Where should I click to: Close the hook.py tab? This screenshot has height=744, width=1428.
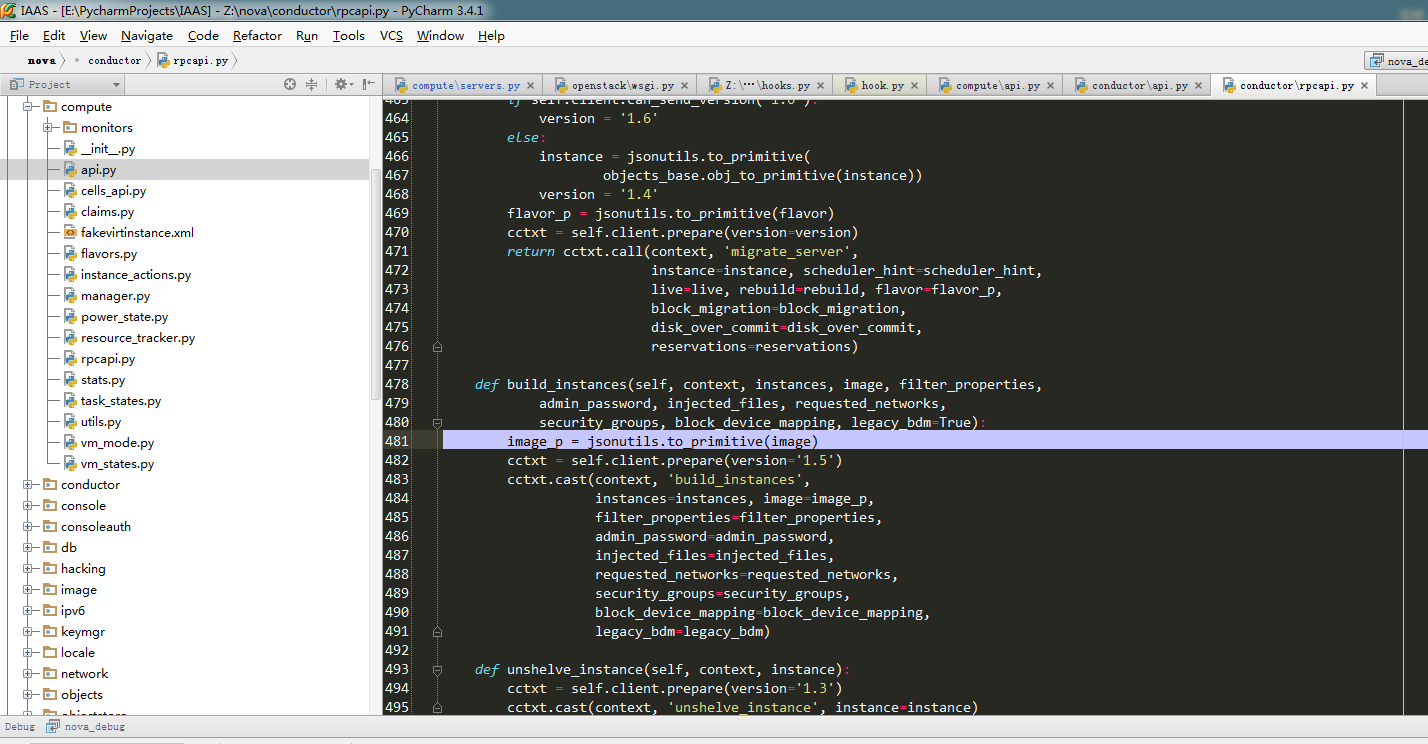pyautogui.click(x=915, y=86)
